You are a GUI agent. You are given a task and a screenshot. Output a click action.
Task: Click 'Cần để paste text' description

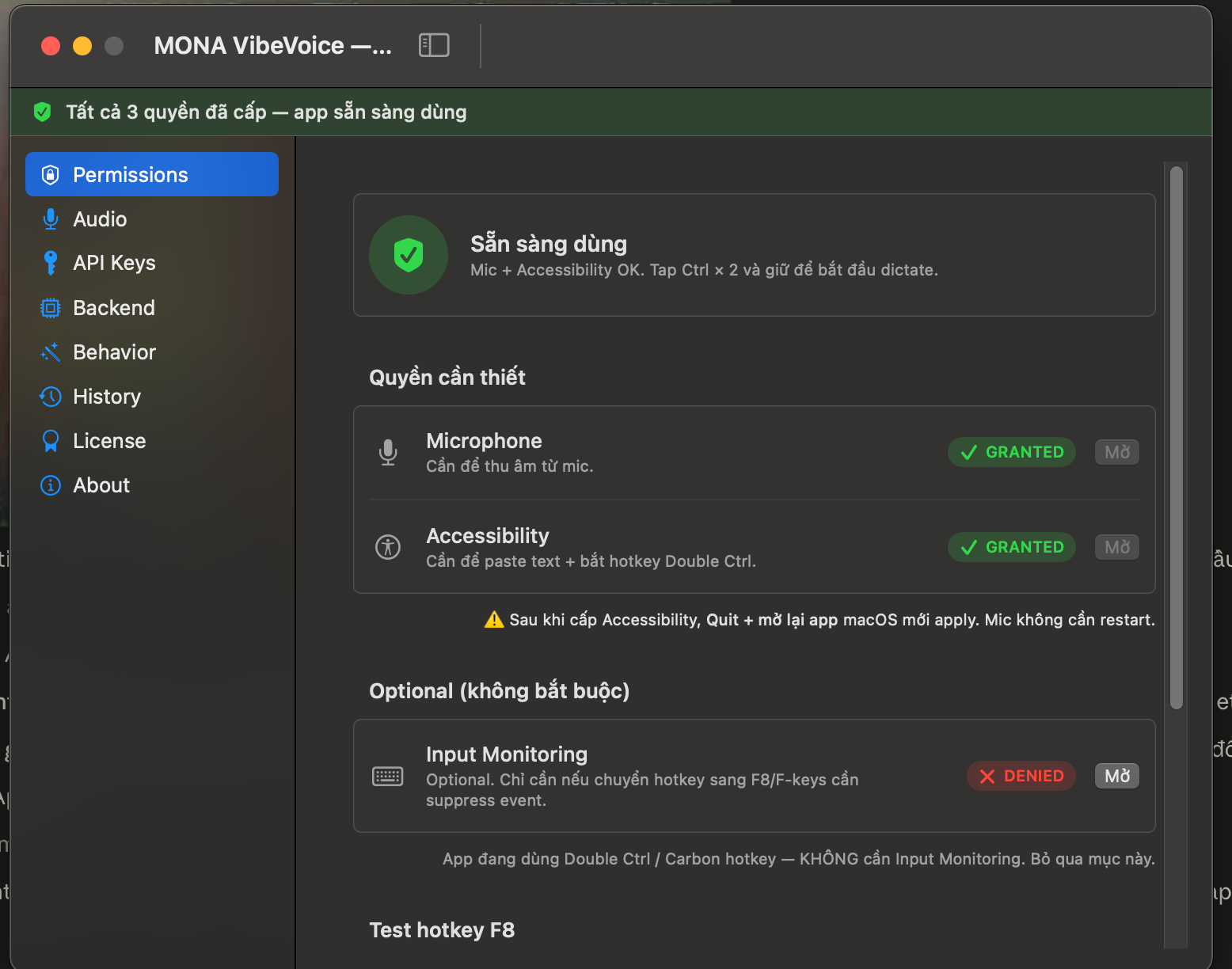coord(591,561)
